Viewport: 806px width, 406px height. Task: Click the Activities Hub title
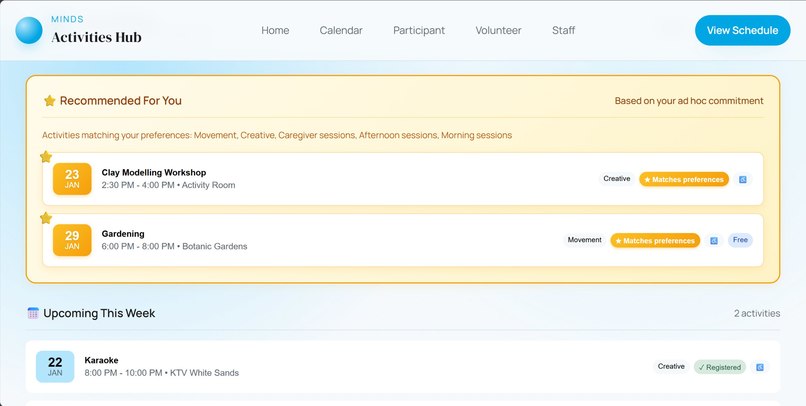pyautogui.click(x=96, y=37)
